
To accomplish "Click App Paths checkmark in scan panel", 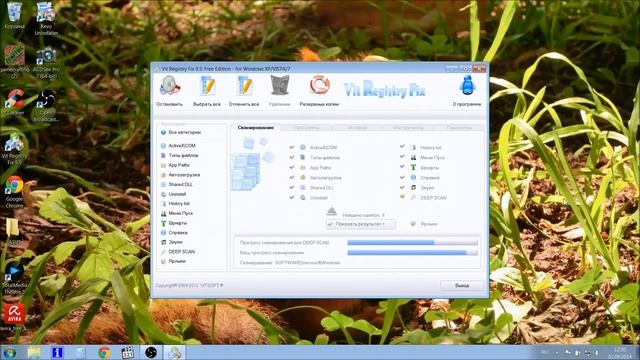I will coord(292,167).
